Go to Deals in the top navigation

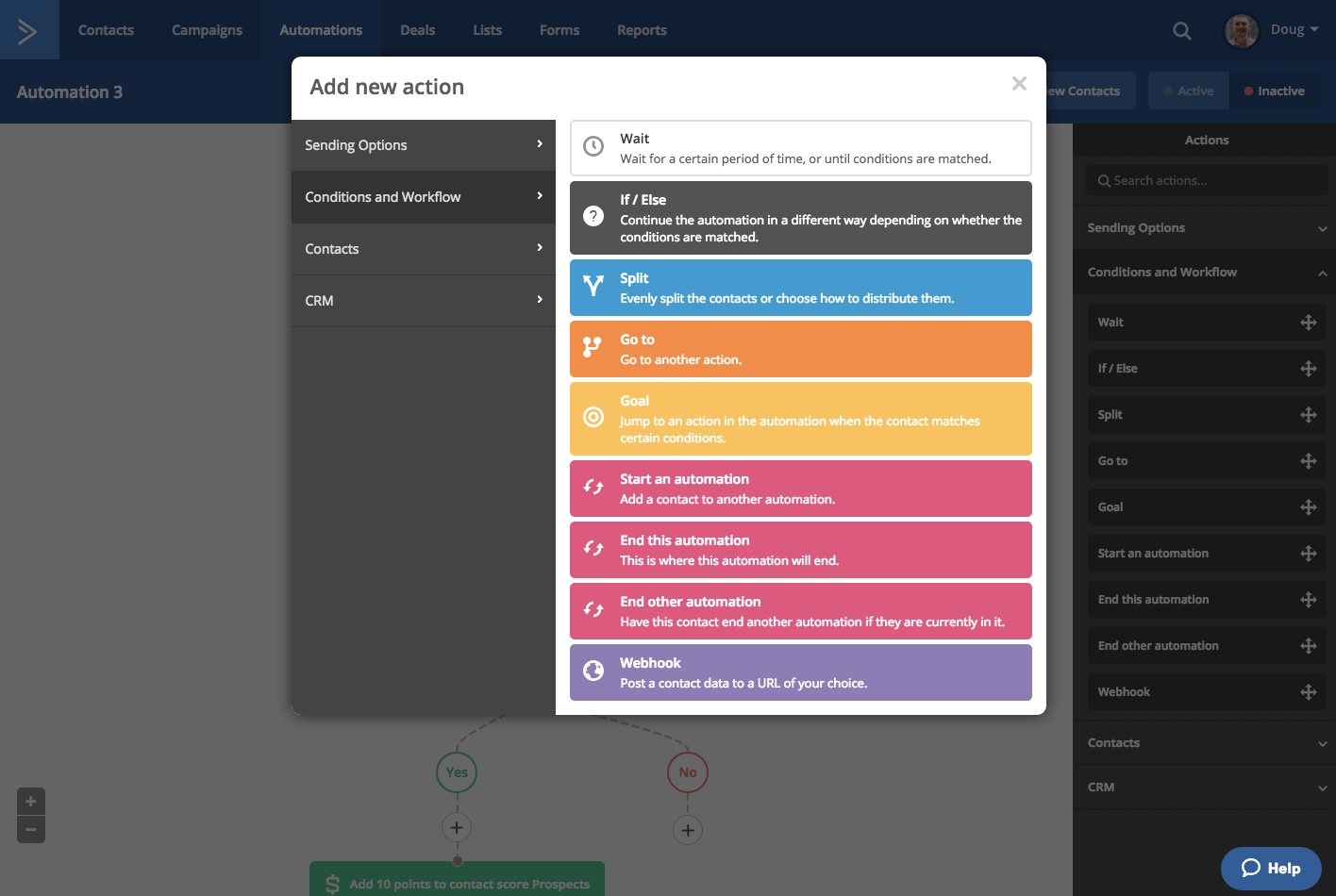click(x=417, y=30)
